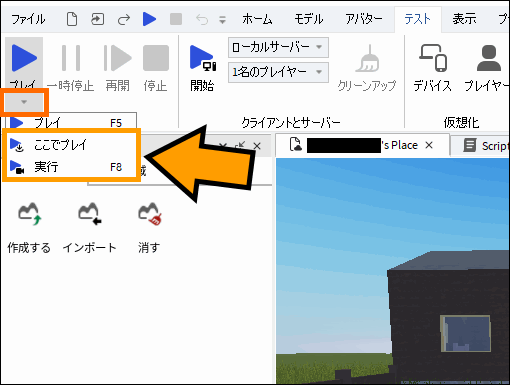Click the プレイヤー emulator icon
Screen dimensions: 510x385
click(489, 58)
